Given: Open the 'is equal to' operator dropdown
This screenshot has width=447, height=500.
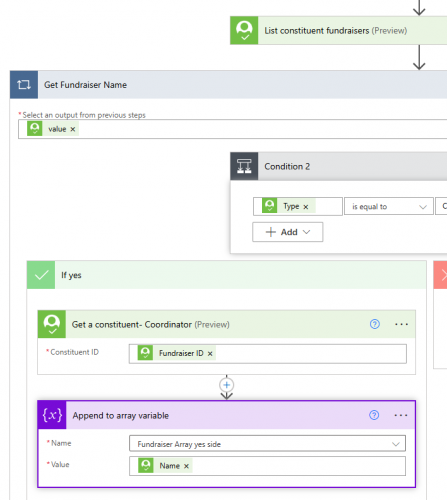Looking at the screenshot, I should pyautogui.click(x=389, y=207).
